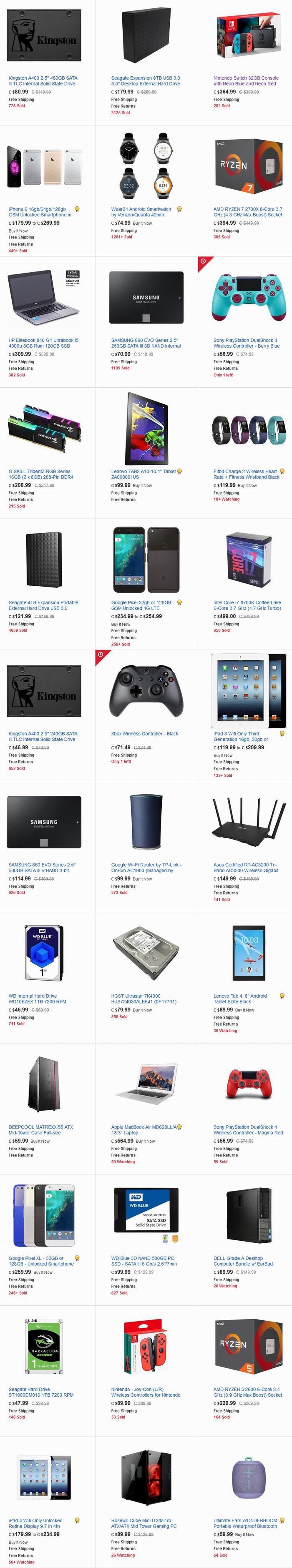292x1568 pixels.
Task: Open Nintendo Switch 32GB Console link
Action: point(246,81)
